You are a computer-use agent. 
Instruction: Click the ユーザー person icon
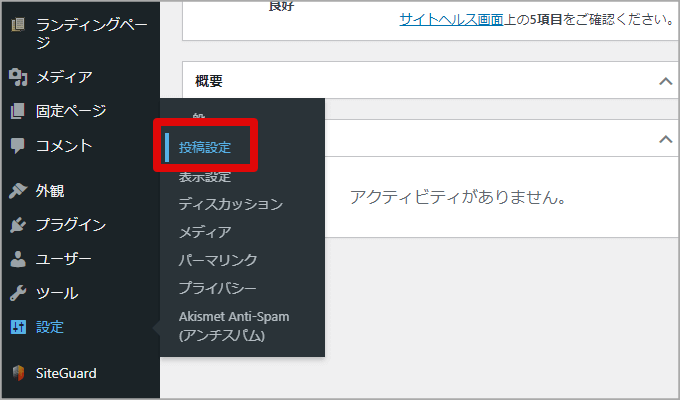coord(18,259)
